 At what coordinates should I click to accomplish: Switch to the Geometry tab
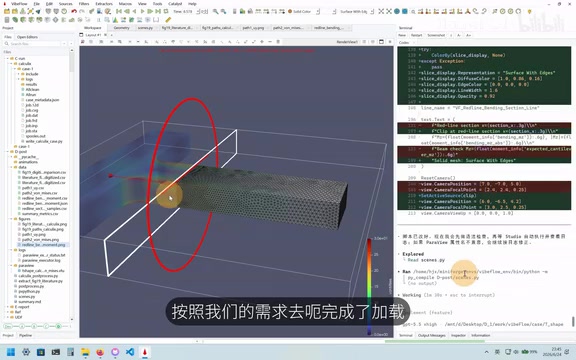click(121, 28)
